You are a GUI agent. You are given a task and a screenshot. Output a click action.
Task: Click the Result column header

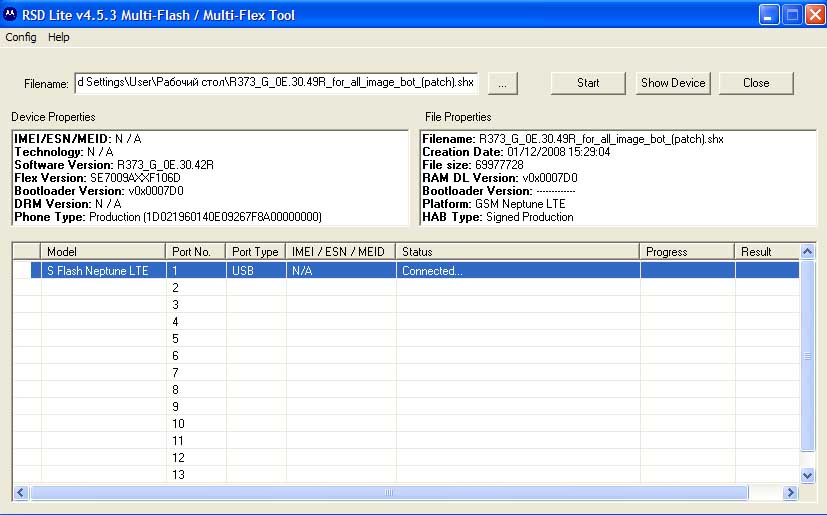coord(767,252)
